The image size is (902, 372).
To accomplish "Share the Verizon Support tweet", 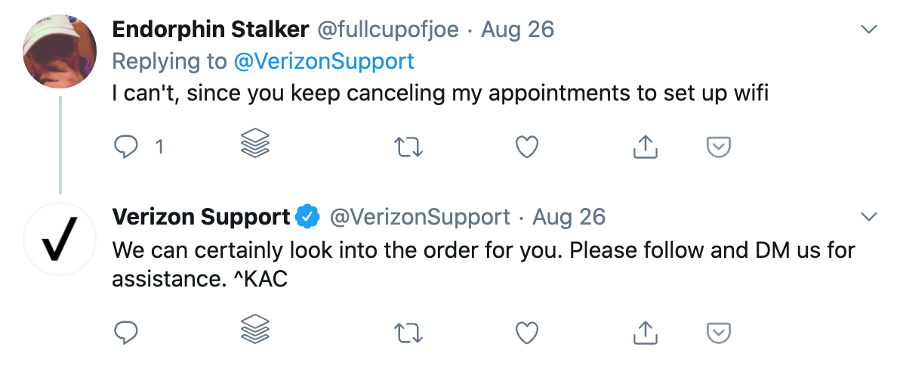I will click(x=645, y=332).
